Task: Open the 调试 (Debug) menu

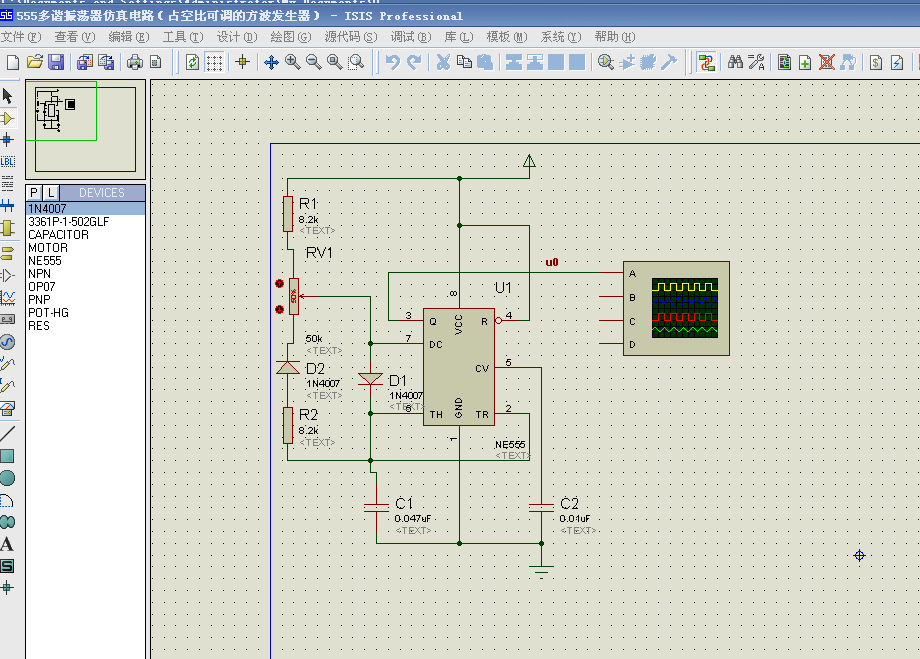Action: point(411,37)
